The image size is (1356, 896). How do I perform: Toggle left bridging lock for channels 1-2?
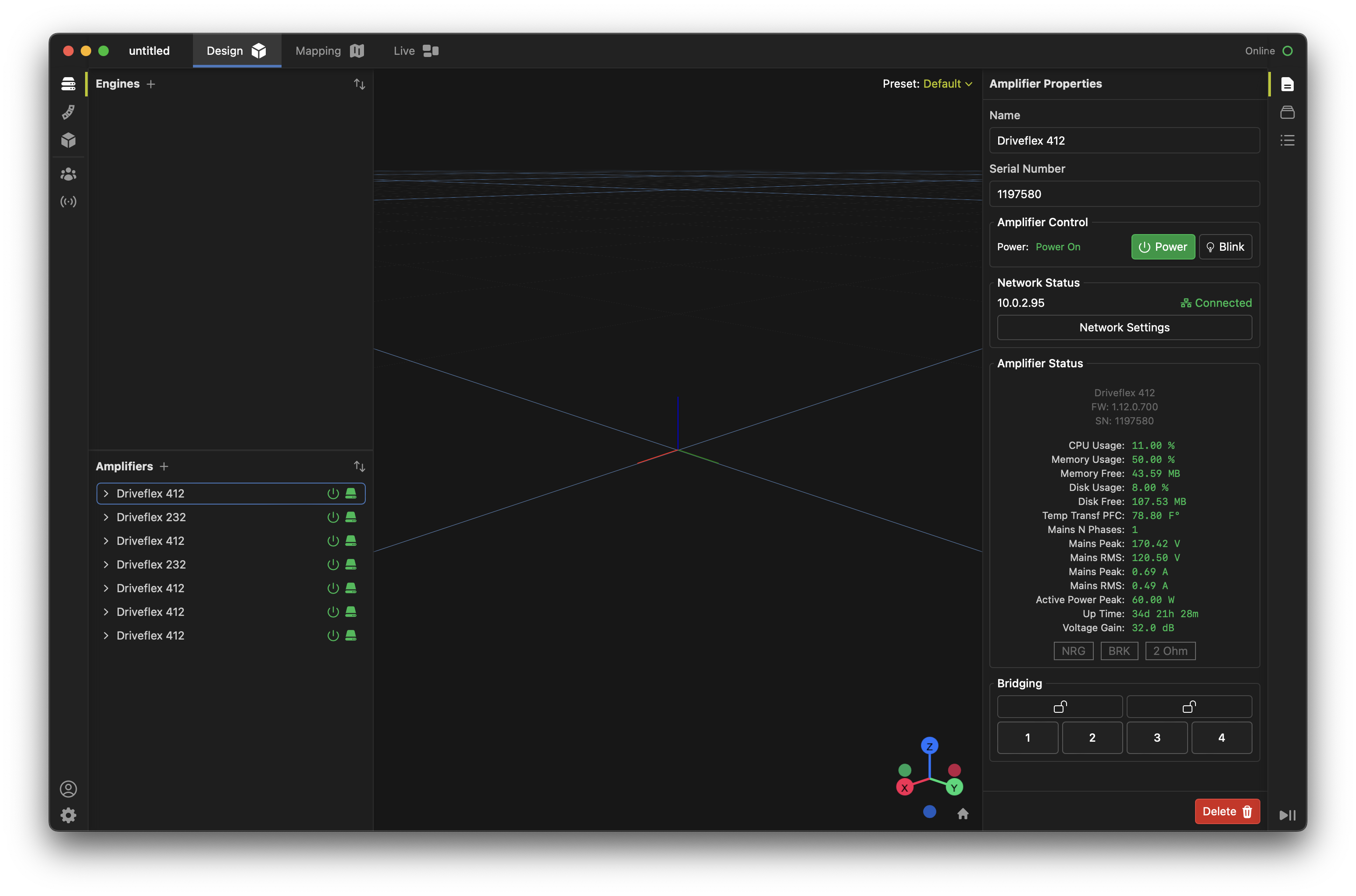[1059, 707]
